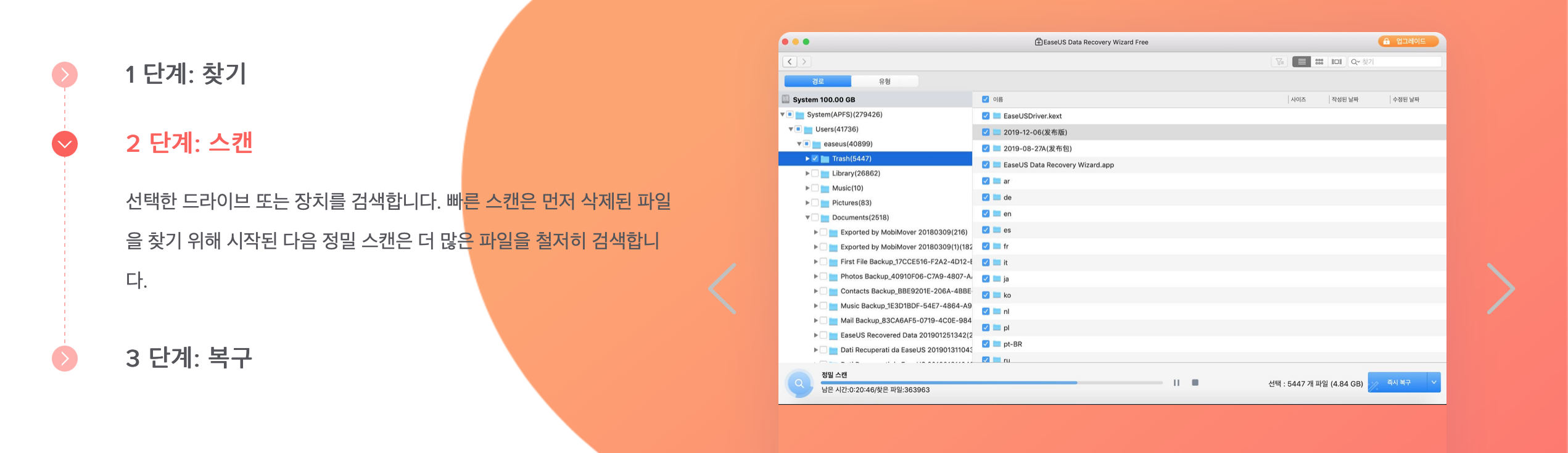The height and width of the screenshot is (453, 1568).
Task: Click the EaseUSDriver.kext folder icon
Action: pyautogui.click(x=997, y=115)
